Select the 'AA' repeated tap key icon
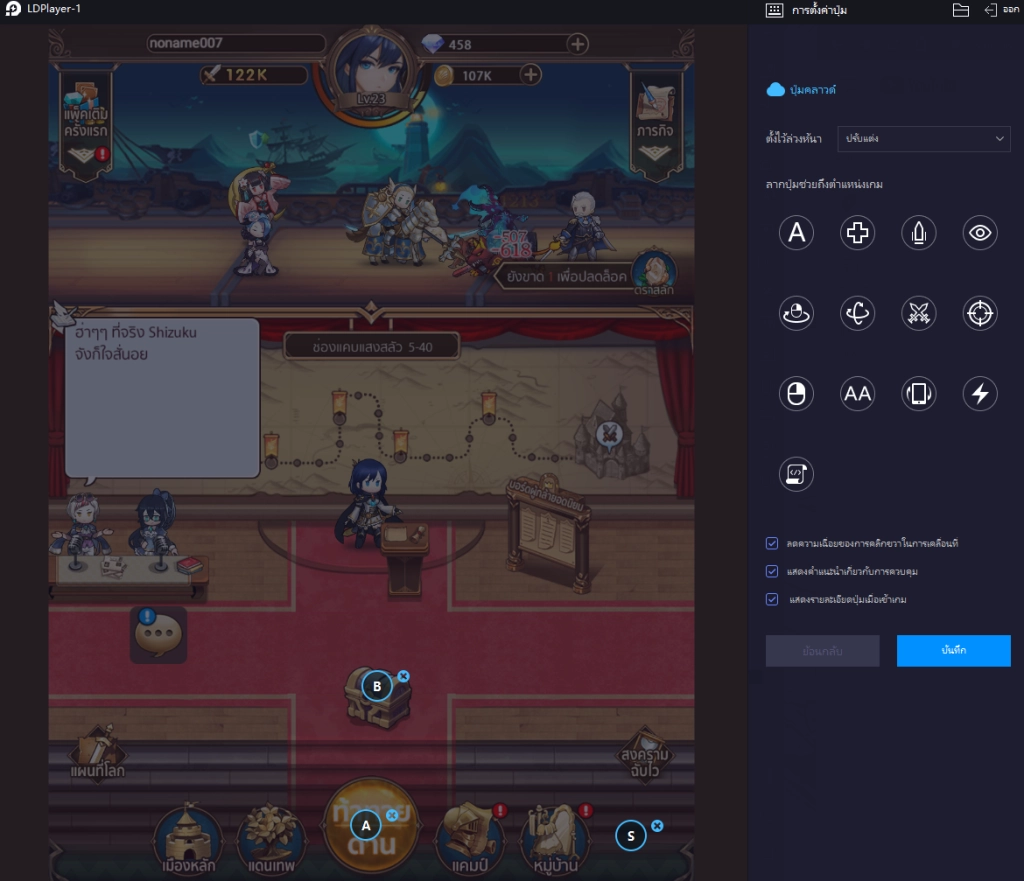This screenshot has height=881, width=1024. point(857,393)
